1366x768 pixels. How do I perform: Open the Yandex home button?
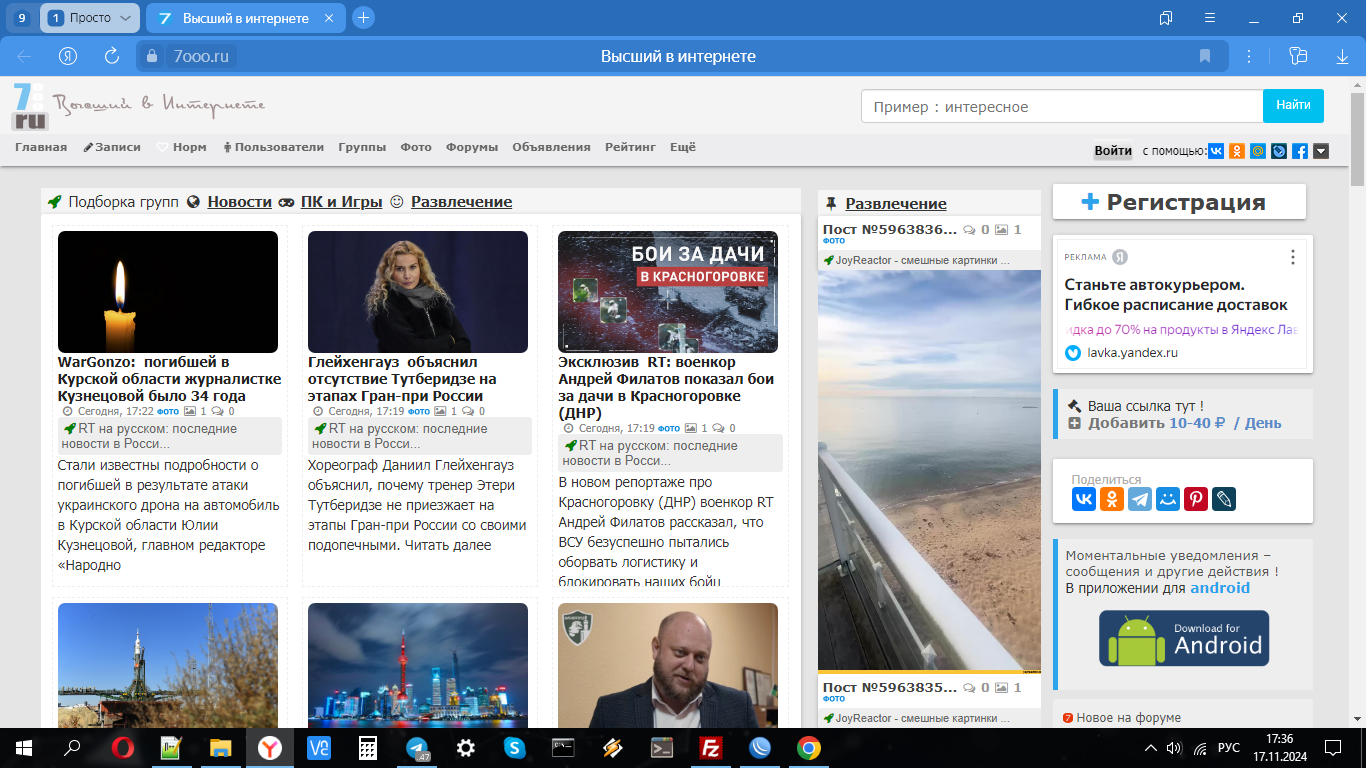tap(68, 56)
